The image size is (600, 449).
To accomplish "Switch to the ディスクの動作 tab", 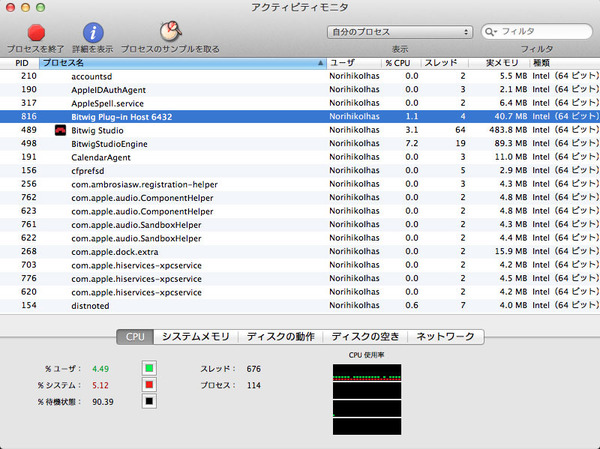I will (280, 337).
